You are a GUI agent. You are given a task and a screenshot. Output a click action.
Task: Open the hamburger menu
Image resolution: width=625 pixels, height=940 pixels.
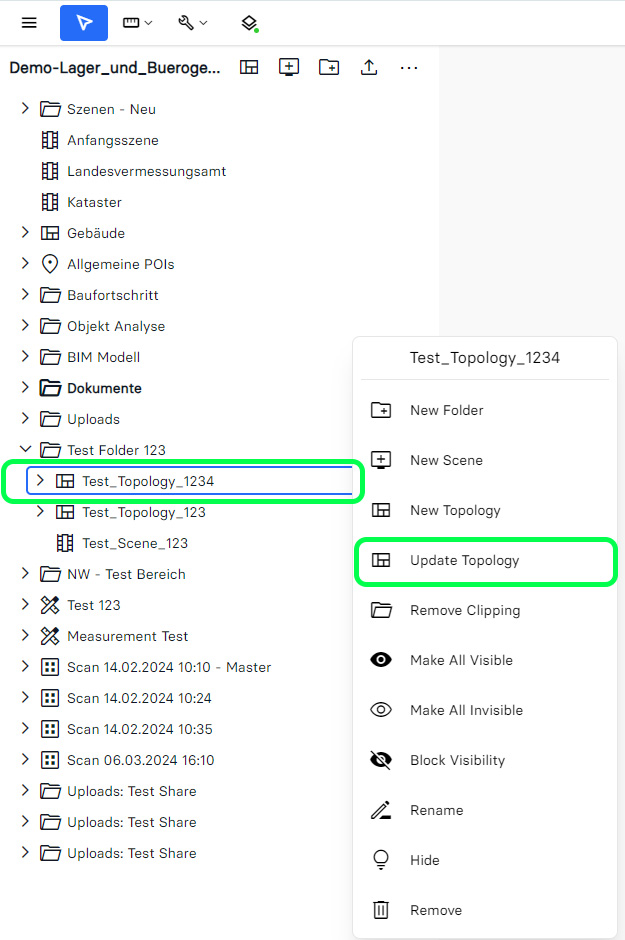click(x=29, y=22)
